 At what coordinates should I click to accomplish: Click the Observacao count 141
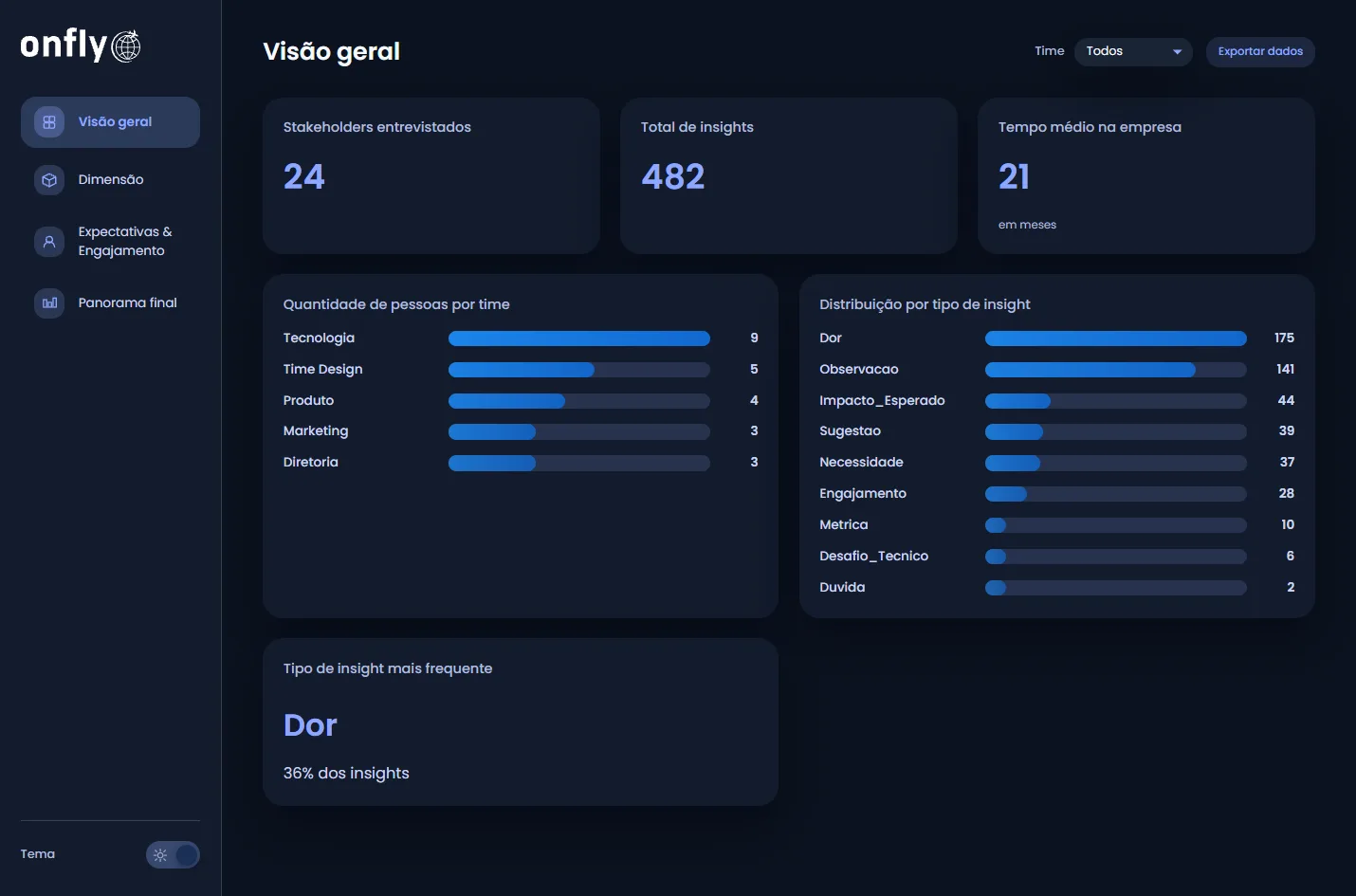pyautogui.click(x=1285, y=370)
